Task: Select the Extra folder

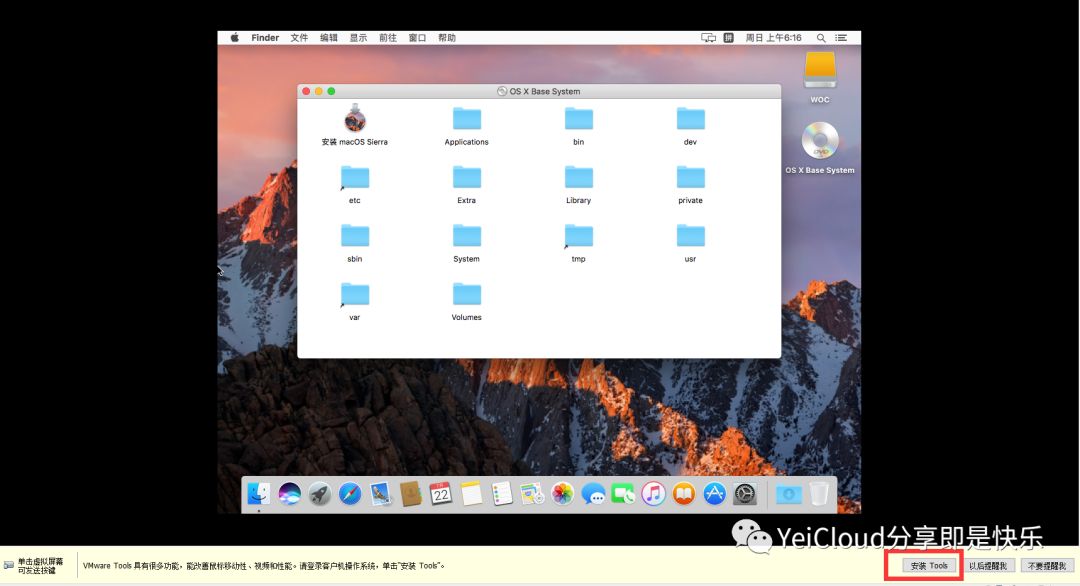Action: click(466, 178)
